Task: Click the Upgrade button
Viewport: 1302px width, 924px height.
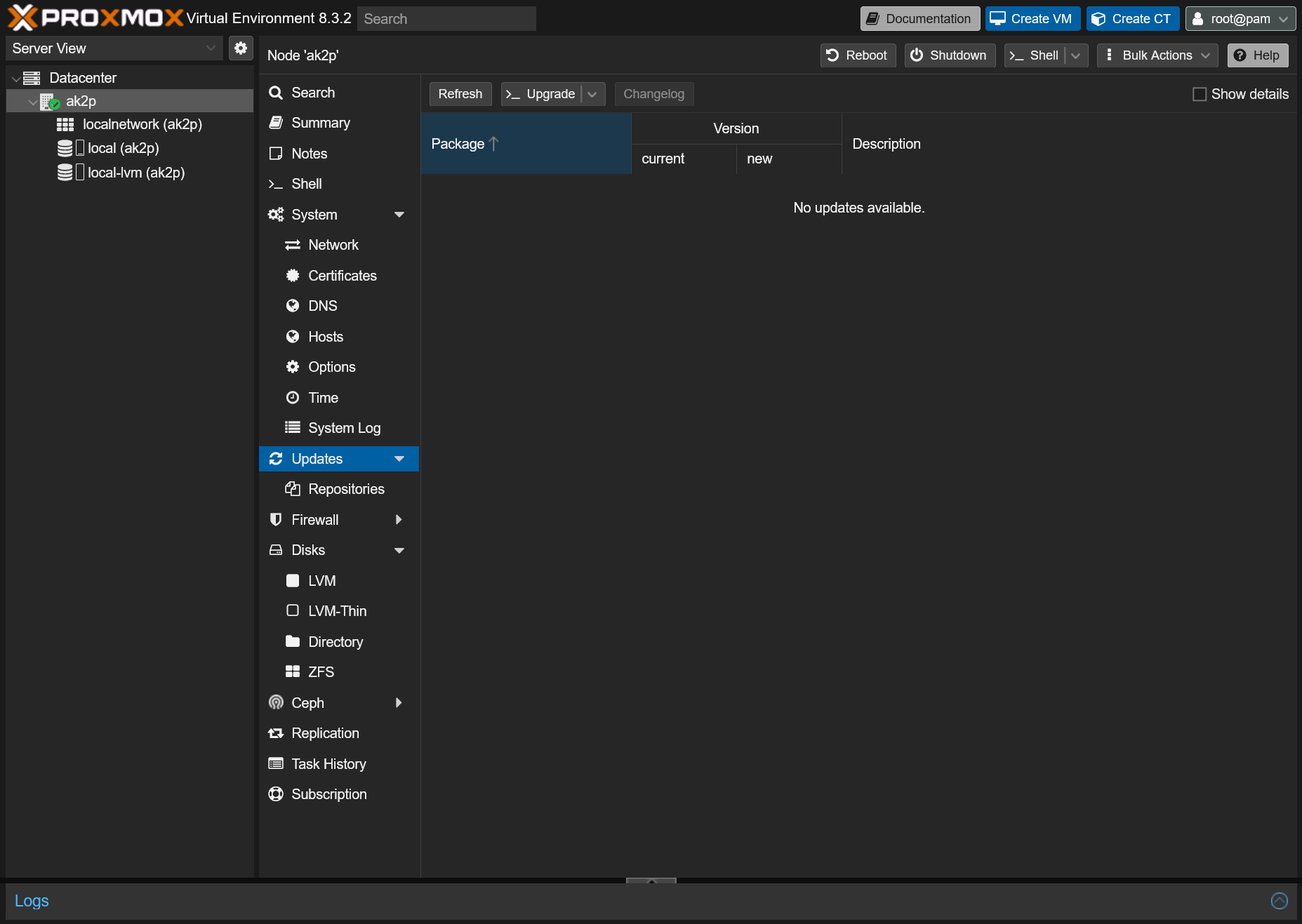Action: [x=541, y=94]
